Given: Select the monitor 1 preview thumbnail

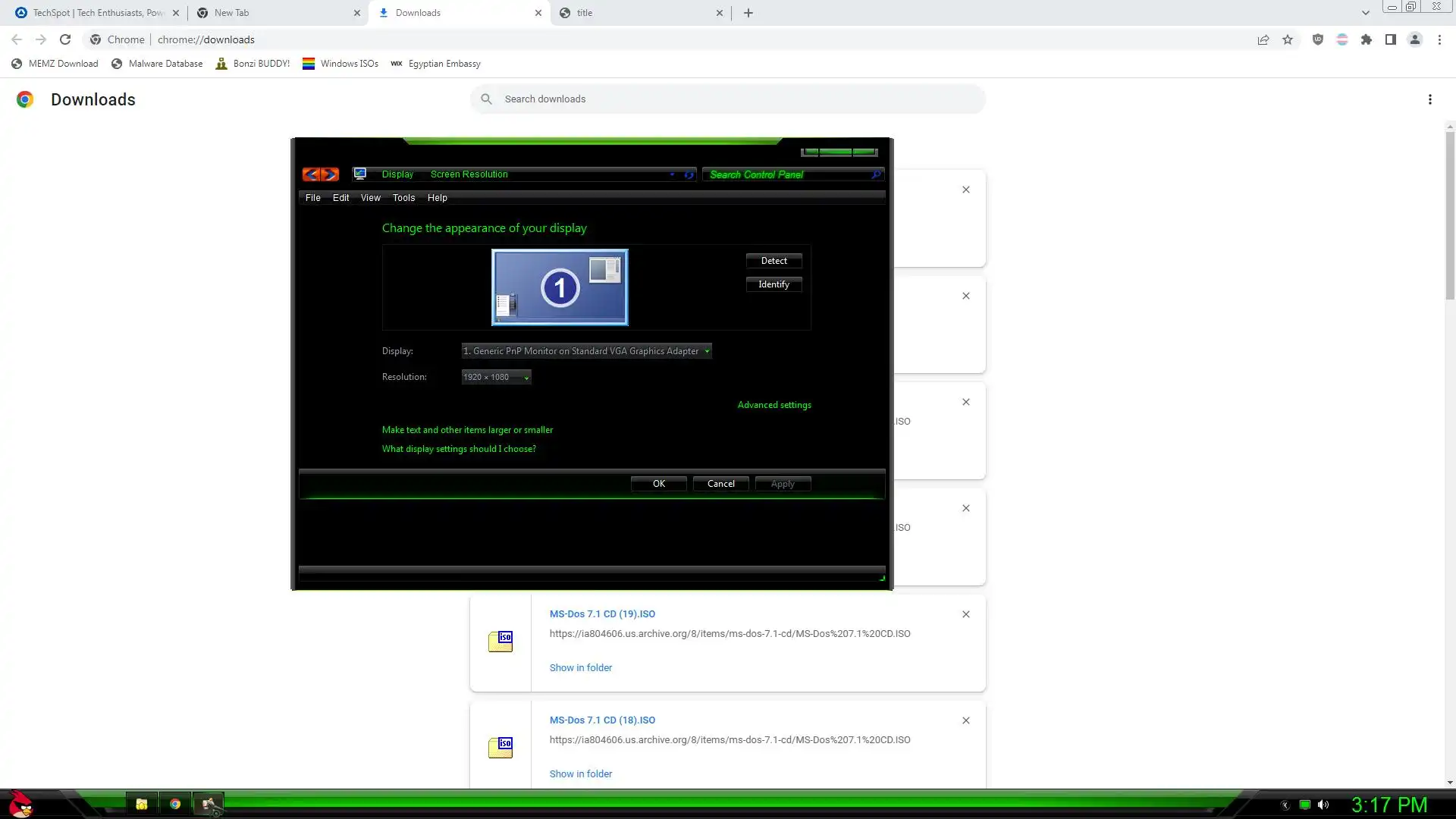Looking at the screenshot, I should pos(560,287).
